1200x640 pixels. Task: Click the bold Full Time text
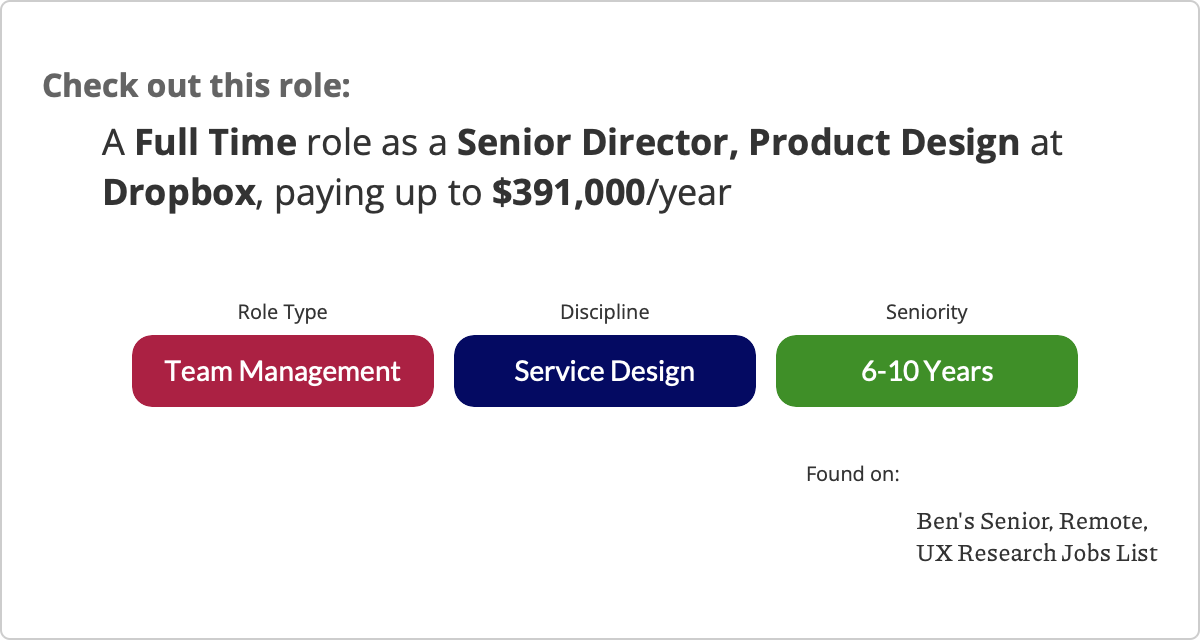[x=216, y=144]
